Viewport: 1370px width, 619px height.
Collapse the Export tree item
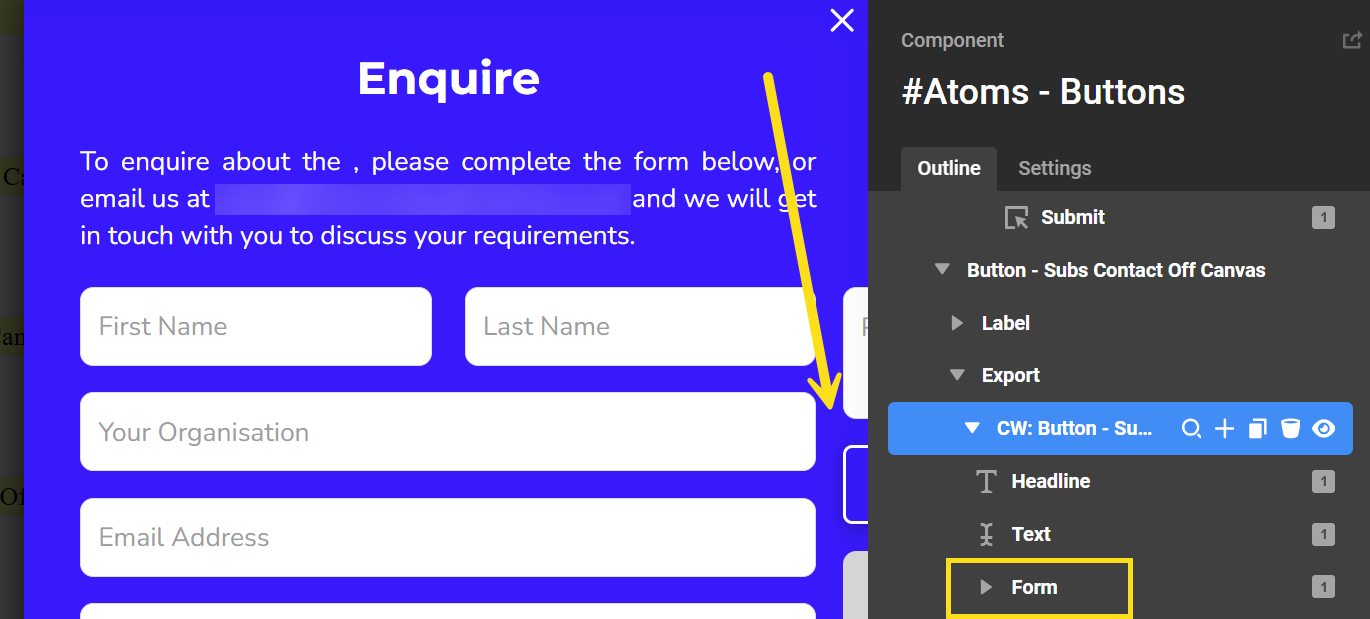(x=957, y=376)
